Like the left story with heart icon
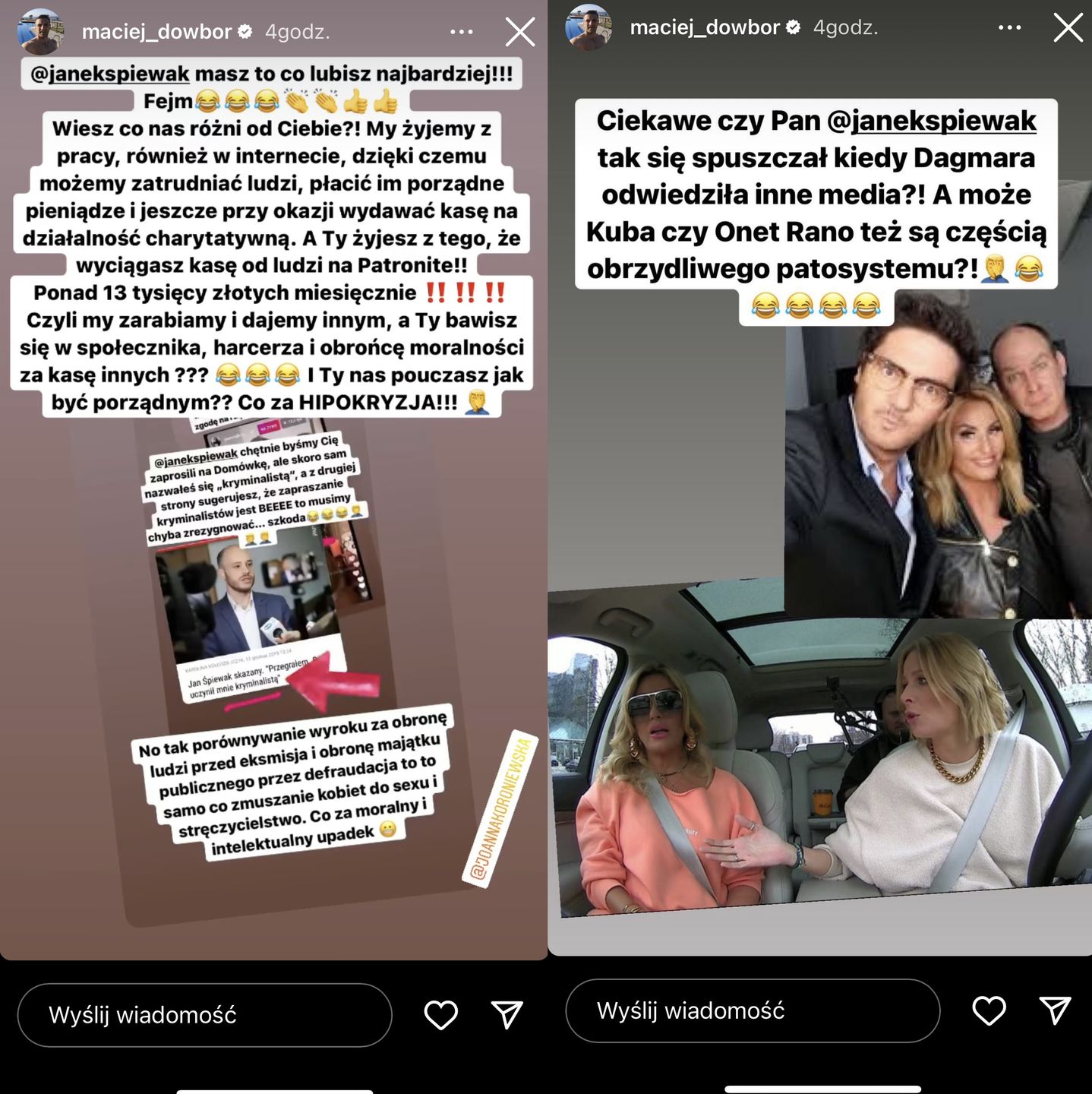This screenshot has height=1094, width=1092. point(440,1015)
